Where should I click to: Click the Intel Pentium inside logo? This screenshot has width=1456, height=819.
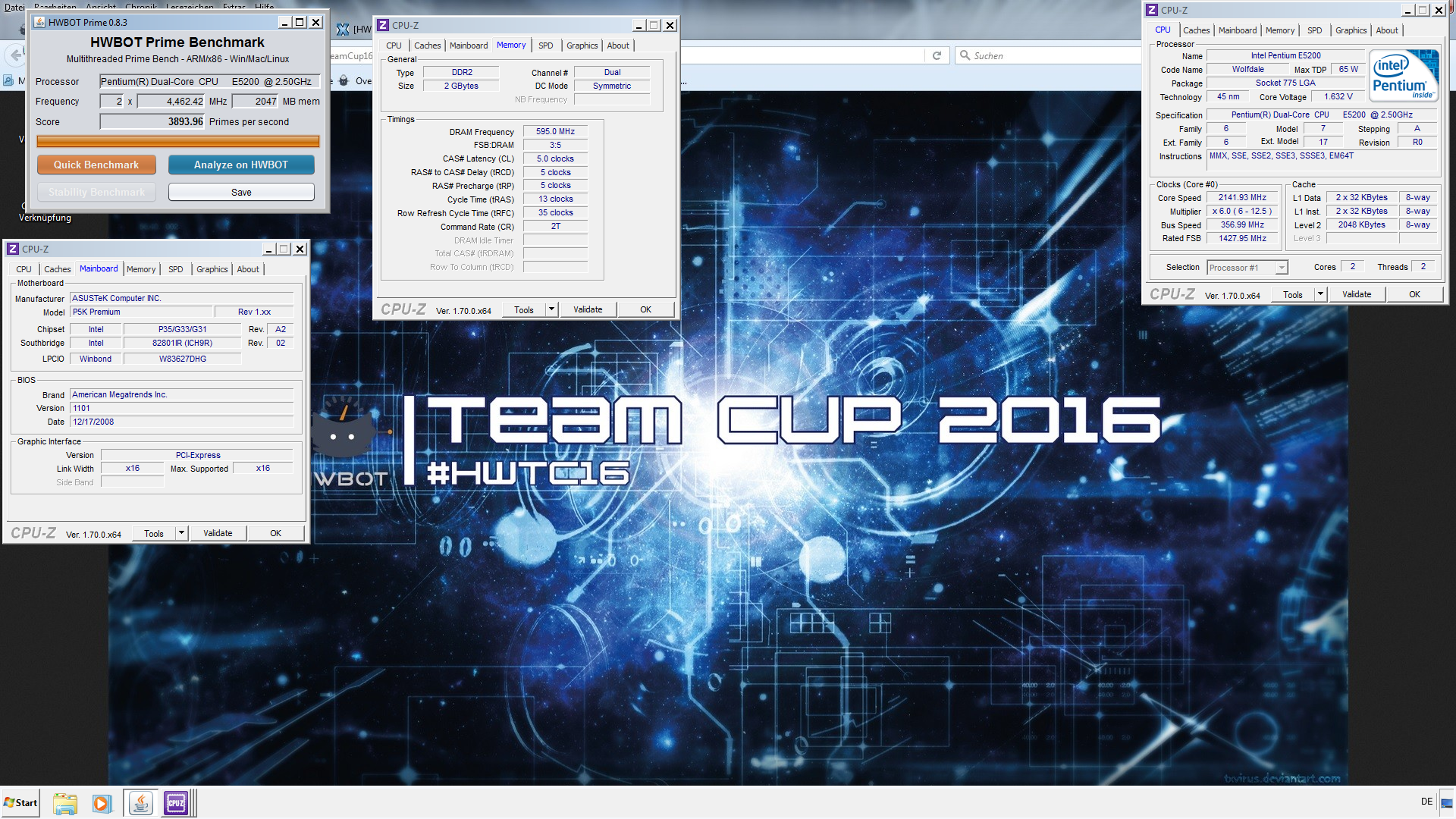tap(1404, 76)
